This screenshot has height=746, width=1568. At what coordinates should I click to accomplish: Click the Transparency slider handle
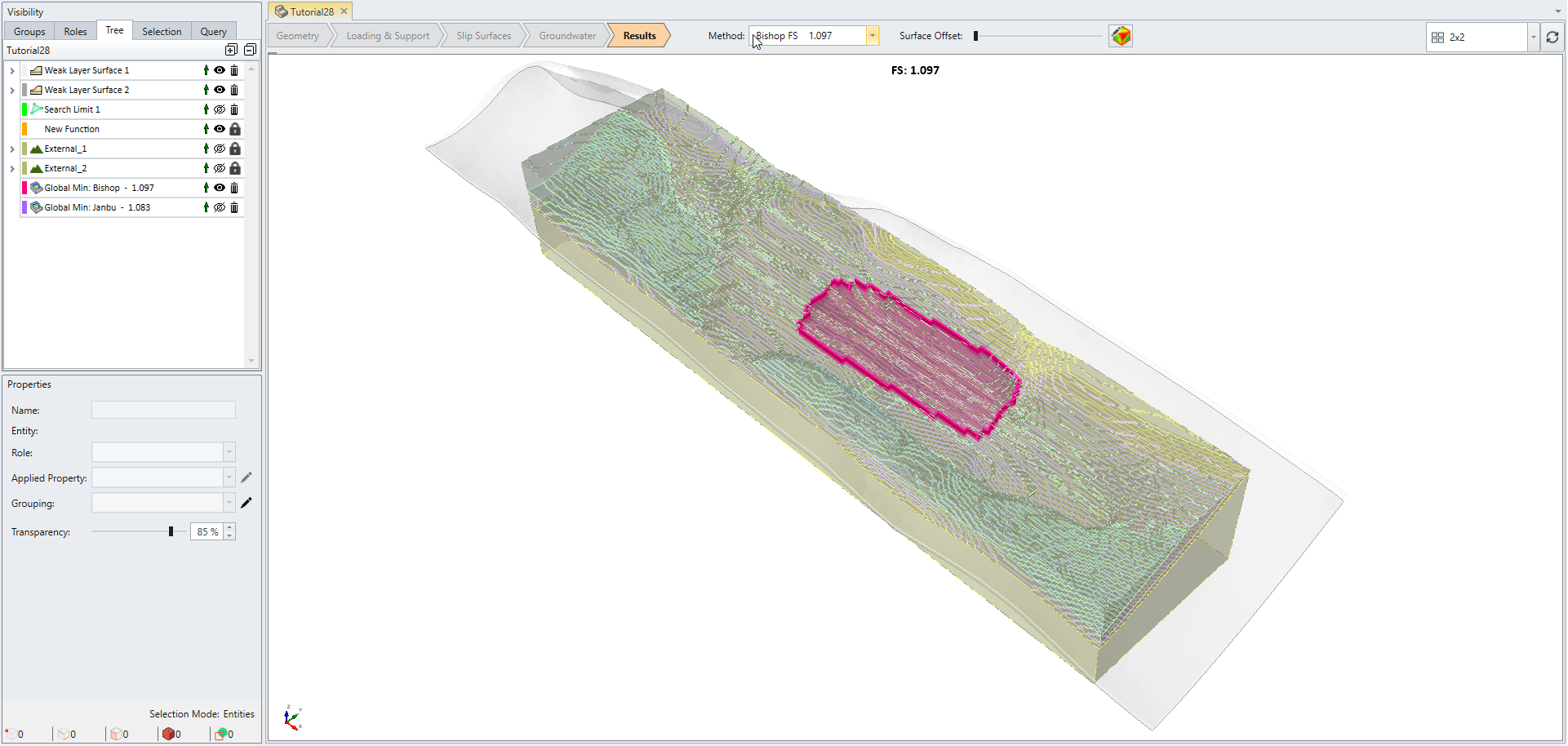pos(171,531)
